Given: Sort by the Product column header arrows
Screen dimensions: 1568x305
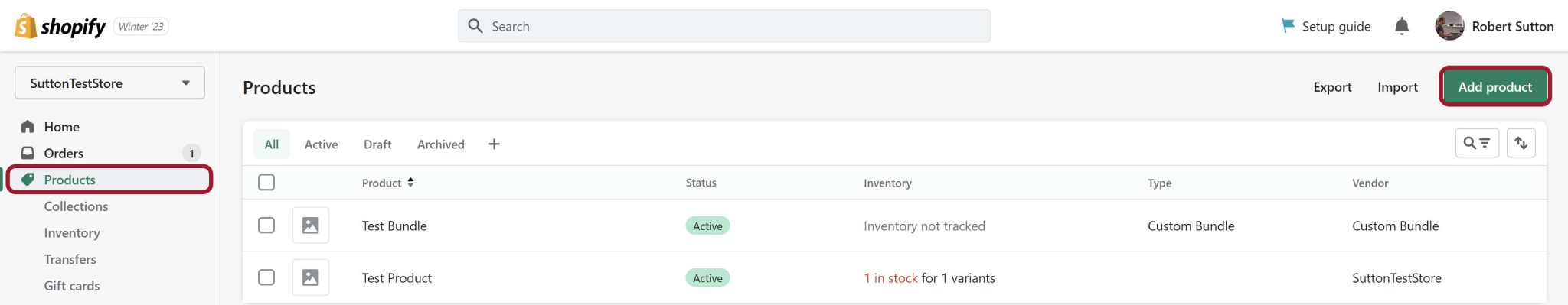Looking at the screenshot, I should pos(410,183).
